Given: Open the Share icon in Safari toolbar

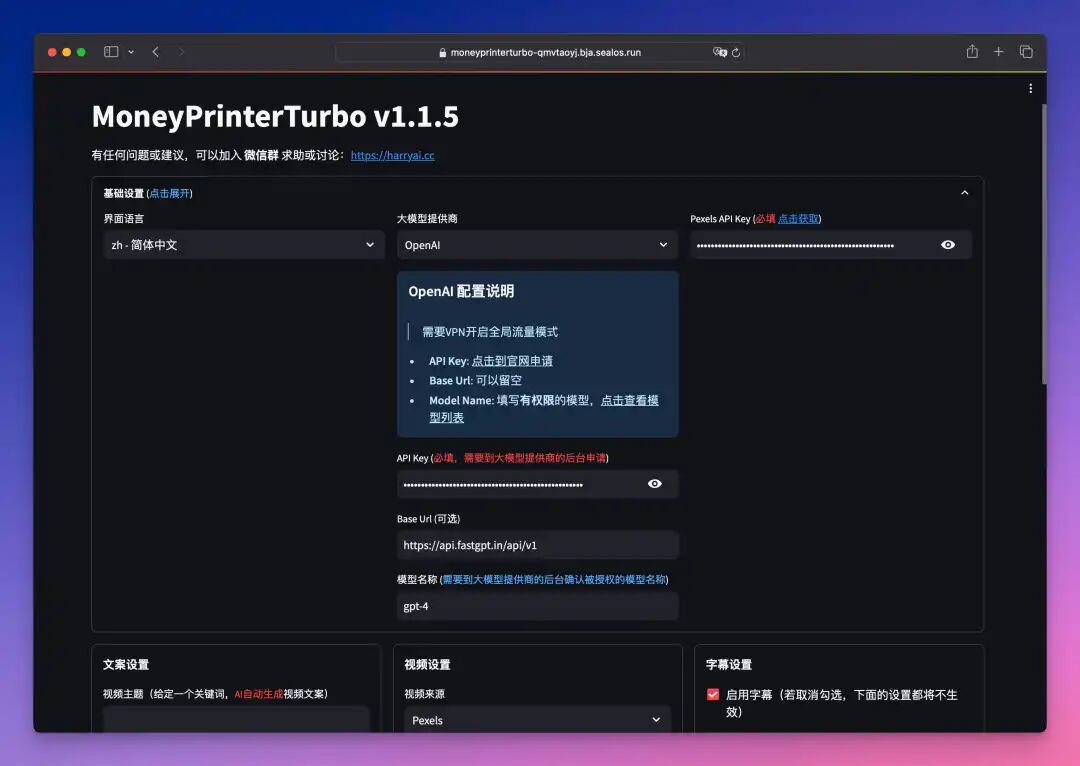Looking at the screenshot, I should coord(972,52).
